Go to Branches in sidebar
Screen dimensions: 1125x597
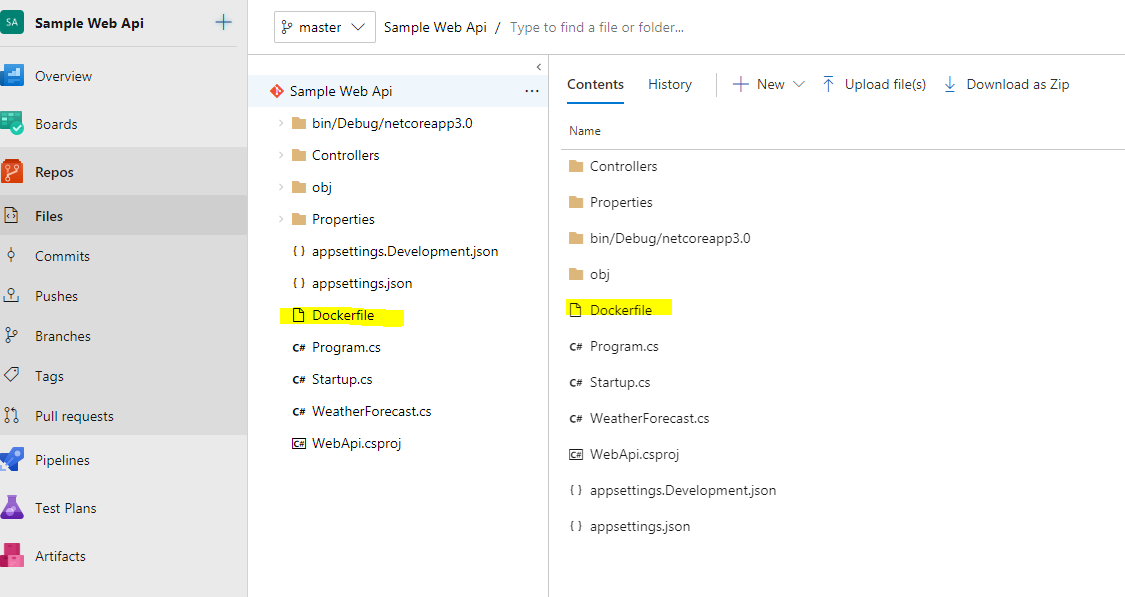[x=62, y=336]
